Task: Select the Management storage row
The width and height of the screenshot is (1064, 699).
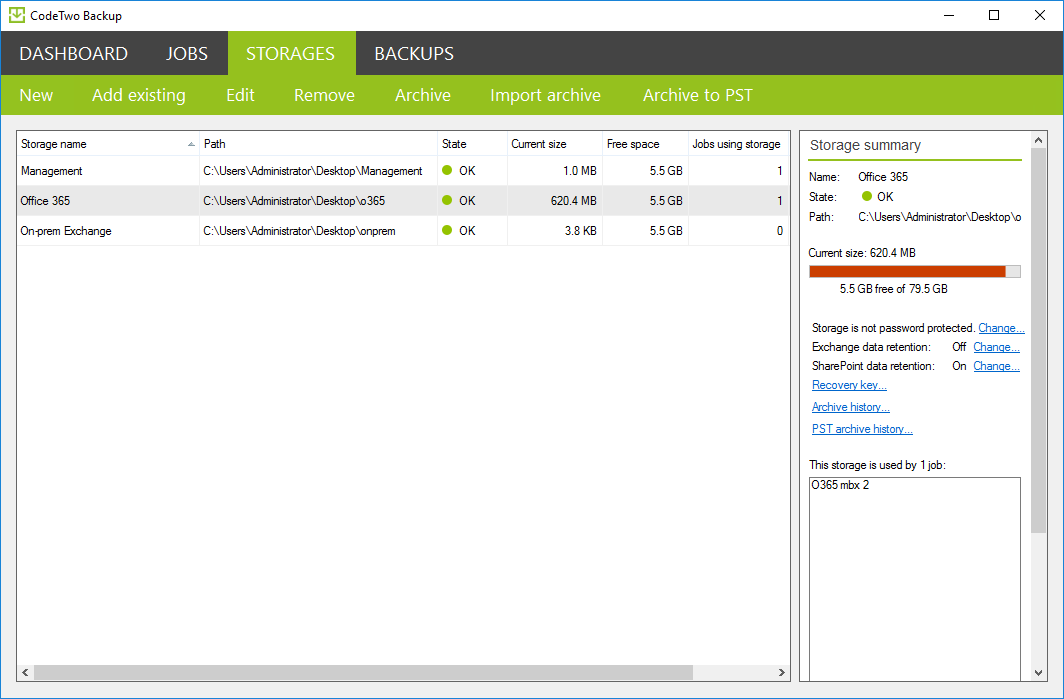Action: pos(403,170)
